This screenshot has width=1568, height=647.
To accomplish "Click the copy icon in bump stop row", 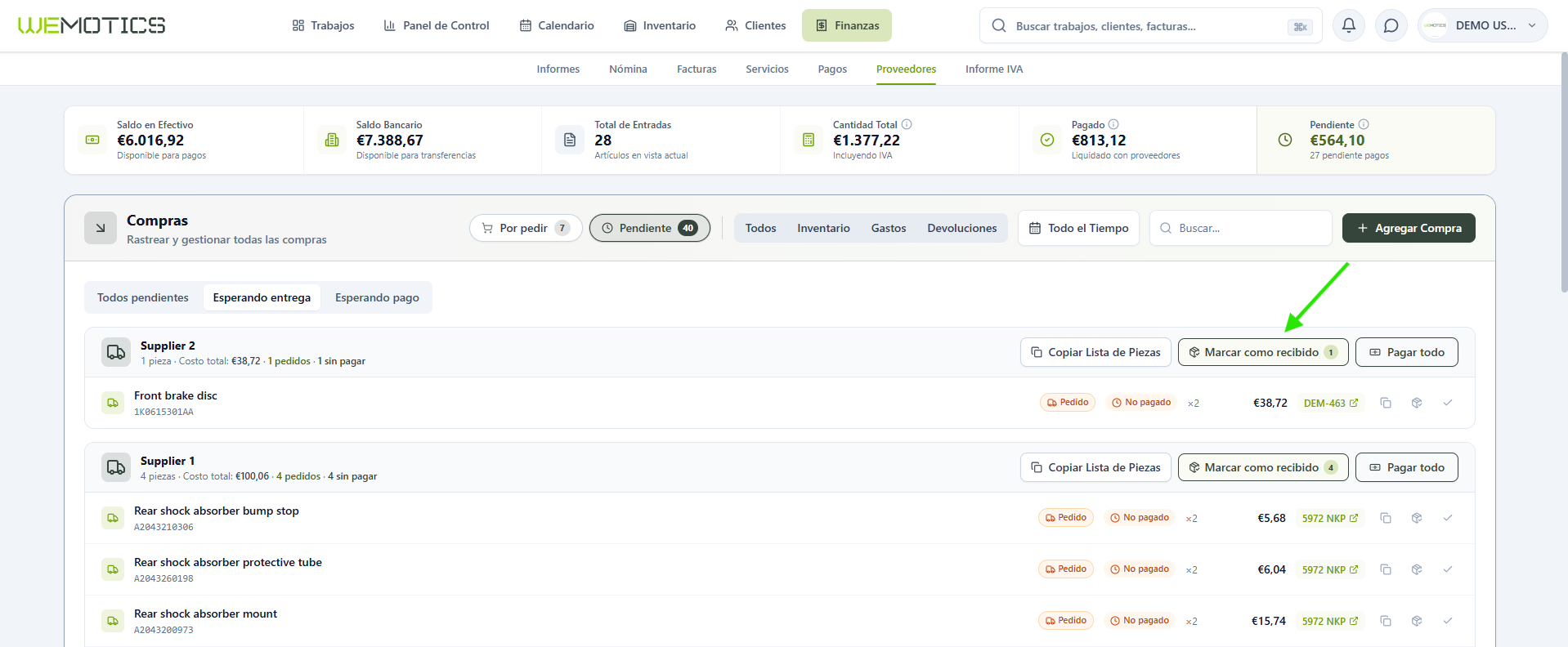I will point(1386,518).
